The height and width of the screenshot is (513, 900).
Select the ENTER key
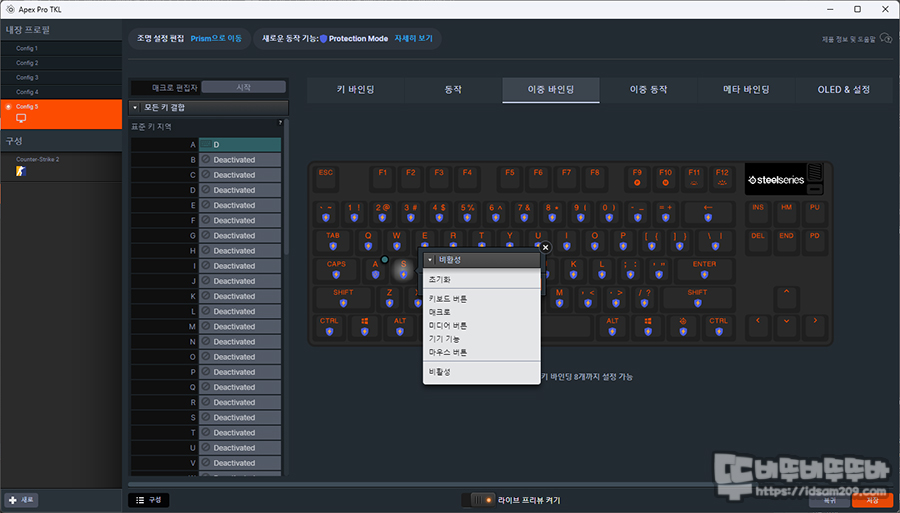(x=704, y=270)
